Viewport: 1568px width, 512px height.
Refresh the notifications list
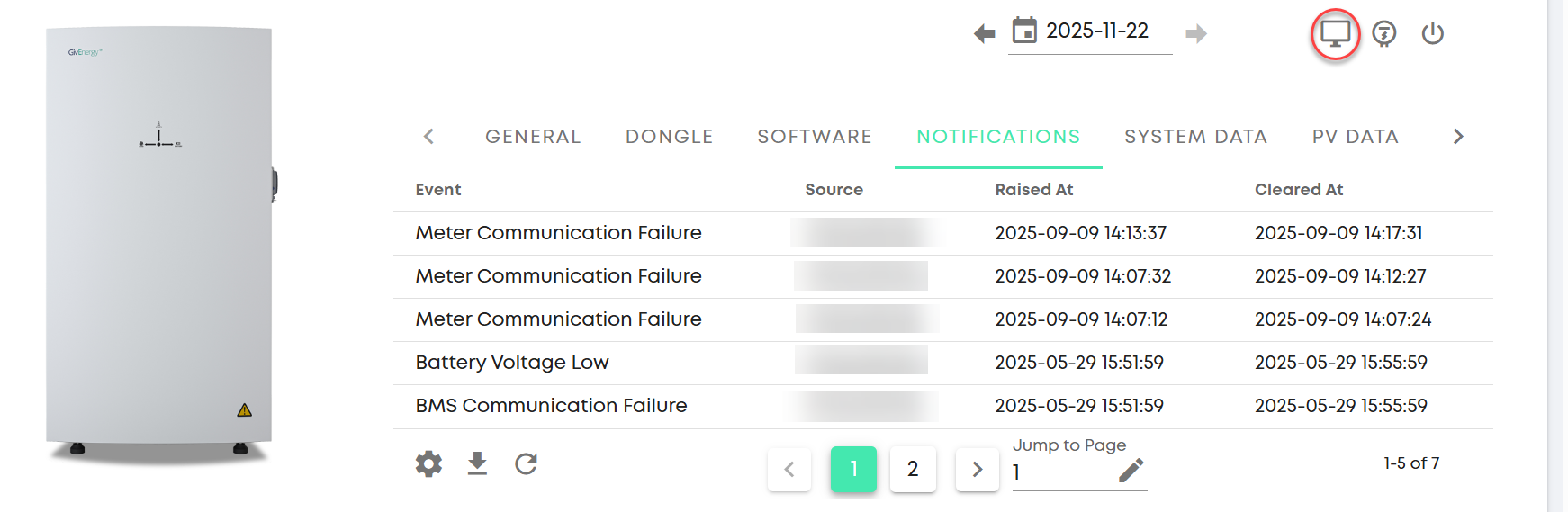click(x=526, y=464)
